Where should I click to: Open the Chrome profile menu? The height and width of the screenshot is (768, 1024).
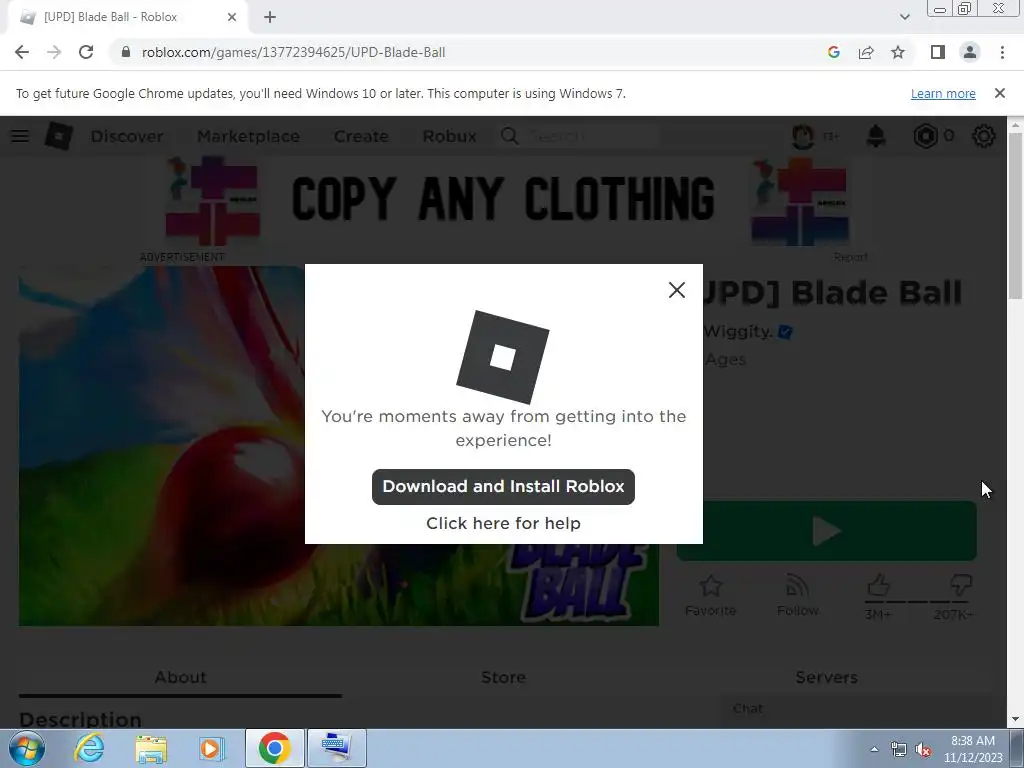point(970,52)
